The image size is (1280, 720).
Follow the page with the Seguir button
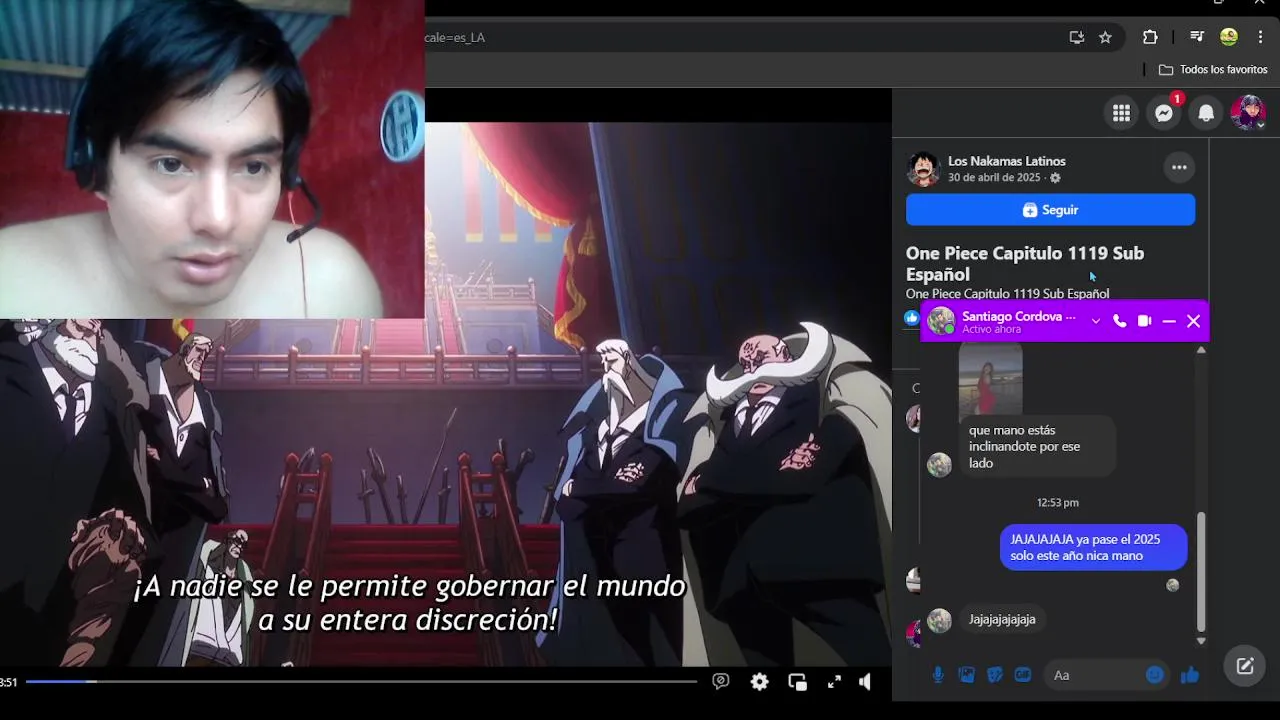(1050, 210)
